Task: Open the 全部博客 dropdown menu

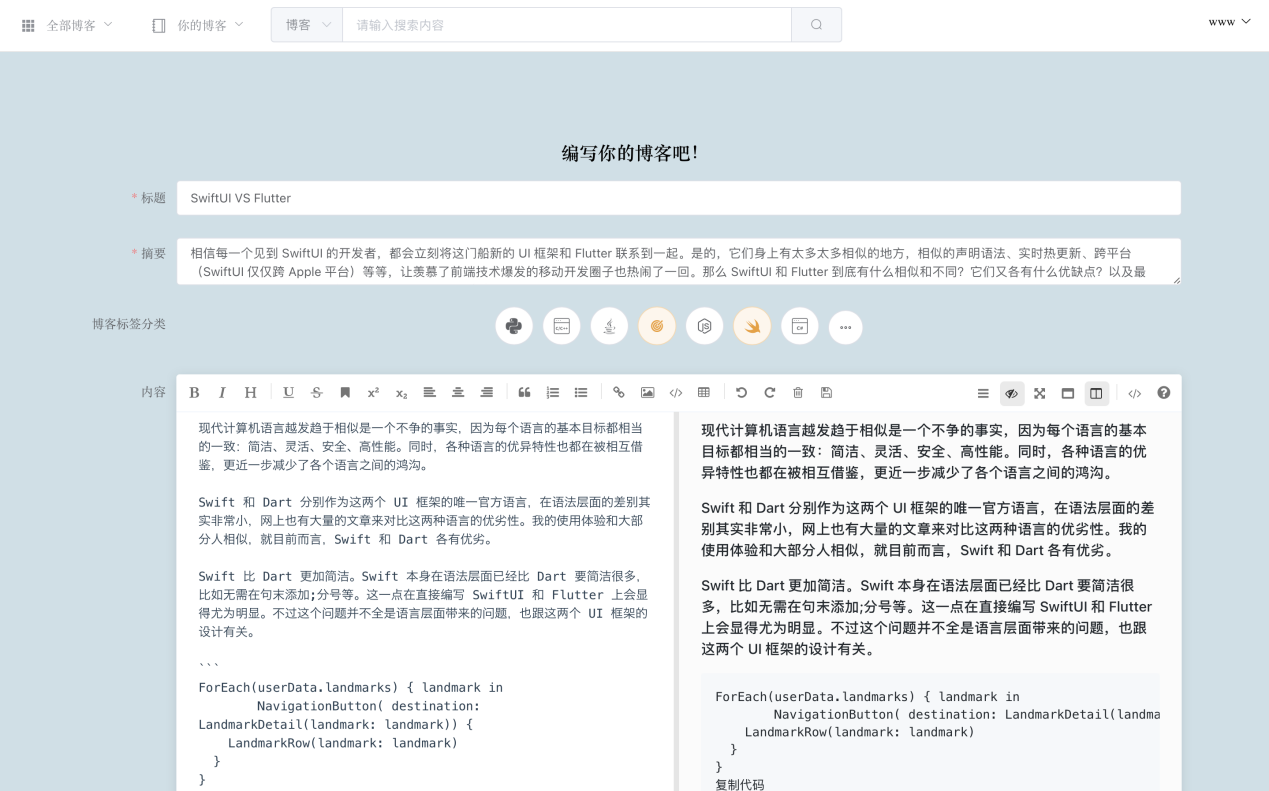Action: click(80, 25)
